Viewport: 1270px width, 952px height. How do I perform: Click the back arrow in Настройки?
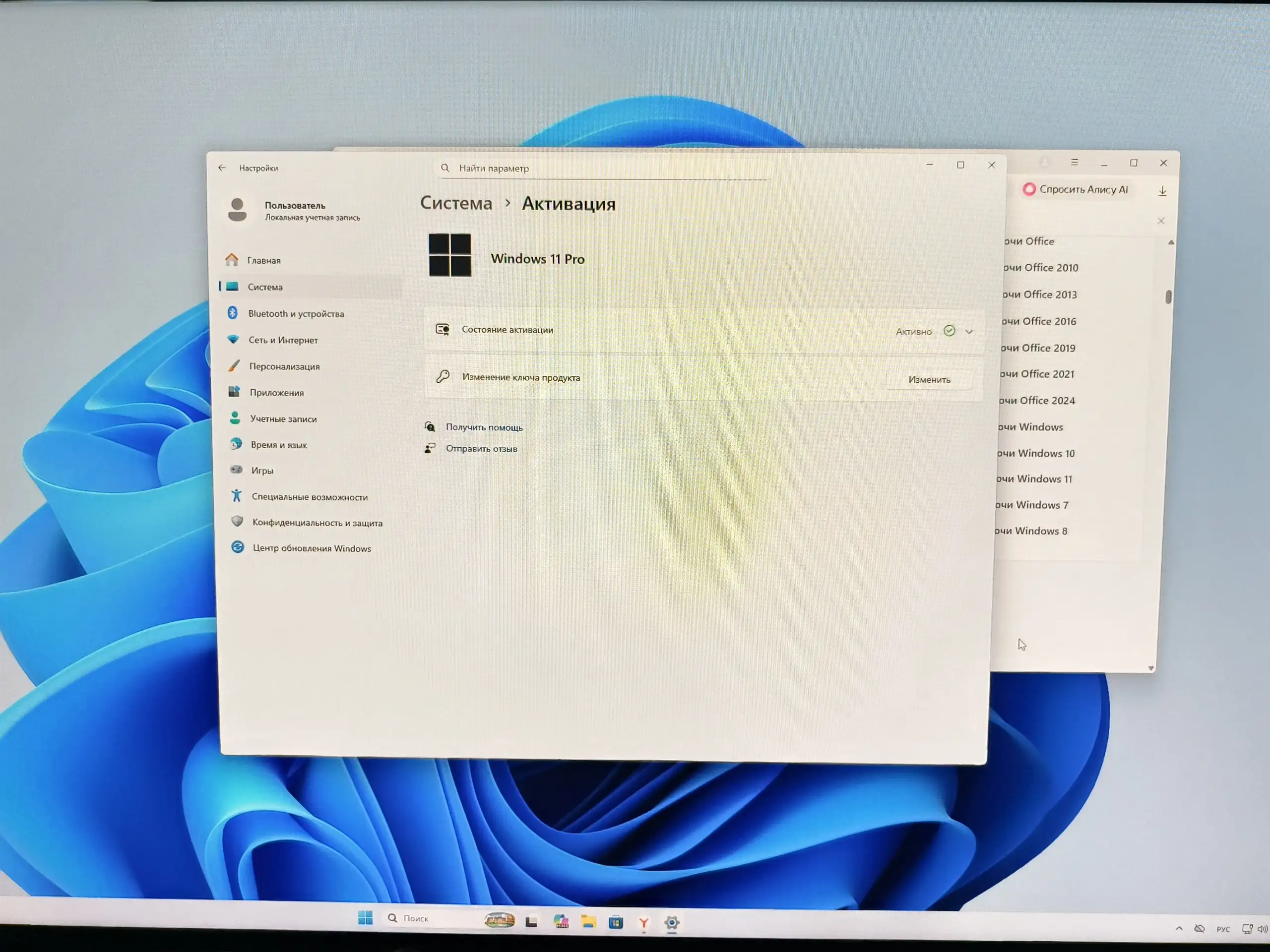pyautogui.click(x=222, y=168)
